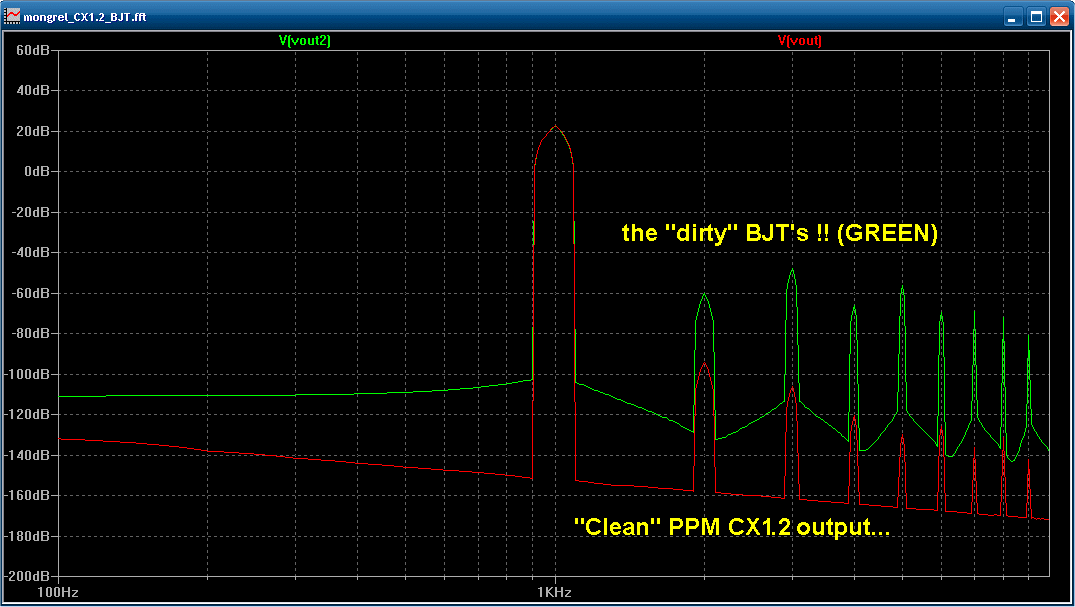Click the fundamental peak top near 20dB
1075x607 pixels.
pyautogui.click(x=555, y=127)
